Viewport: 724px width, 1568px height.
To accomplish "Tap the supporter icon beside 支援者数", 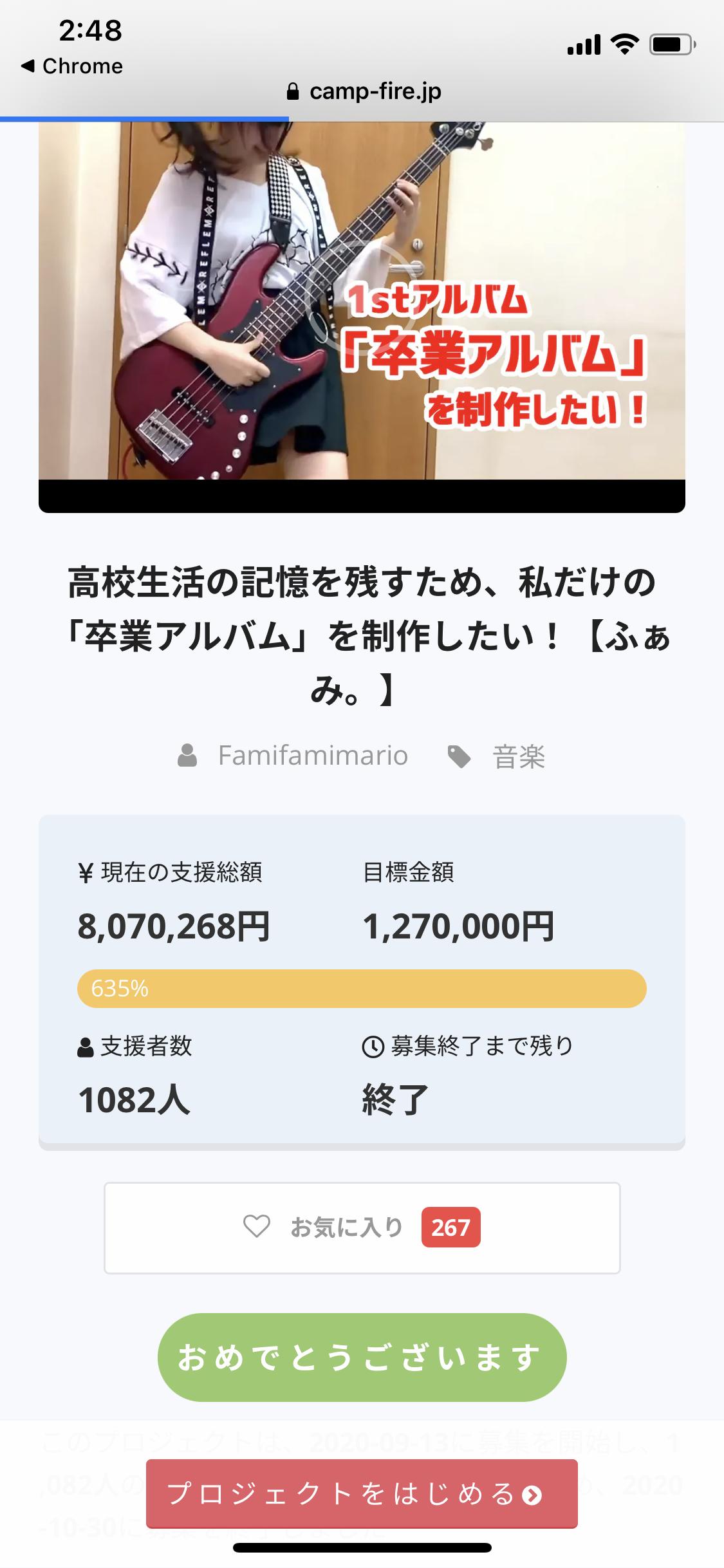I will point(86,1048).
